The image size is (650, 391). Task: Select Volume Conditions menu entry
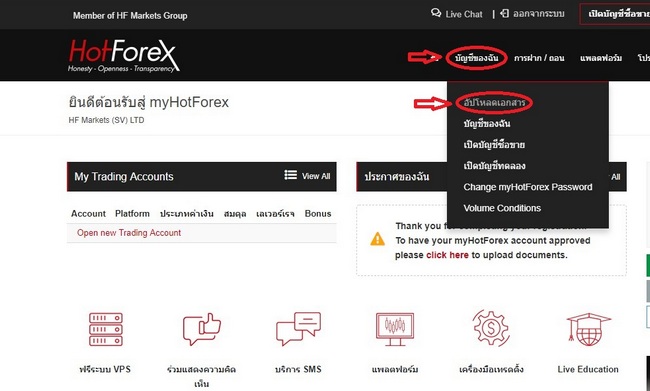[502, 208]
